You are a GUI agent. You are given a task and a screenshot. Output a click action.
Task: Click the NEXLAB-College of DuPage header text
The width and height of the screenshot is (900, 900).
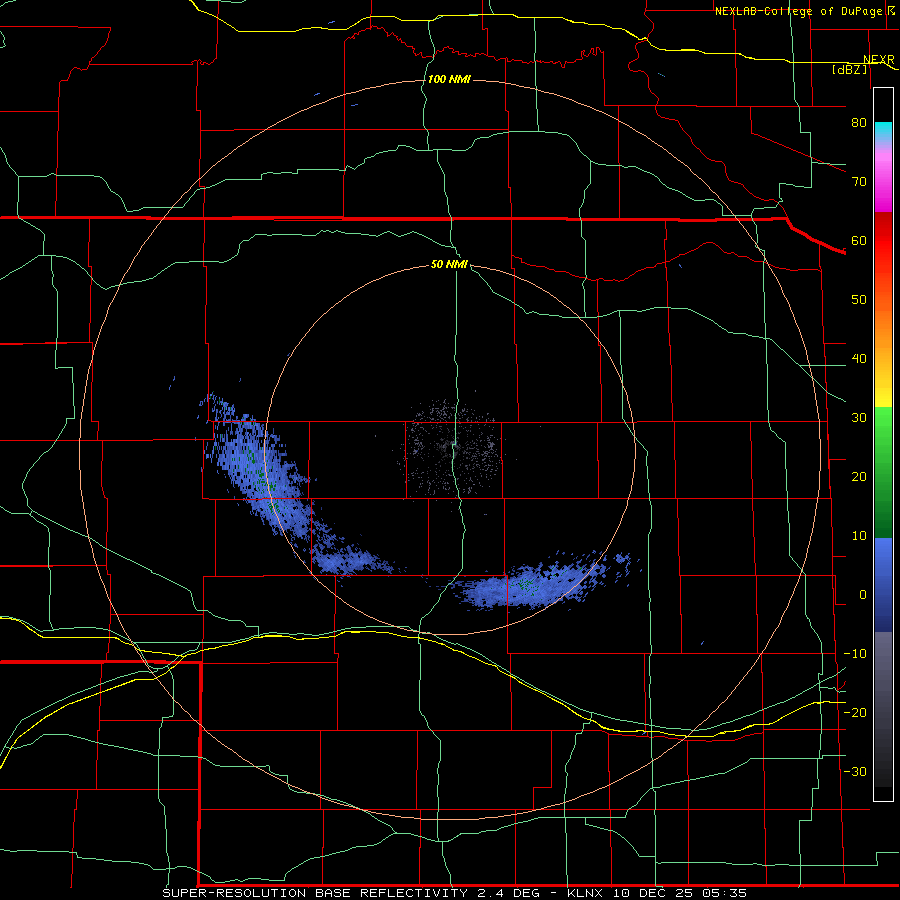click(x=798, y=11)
